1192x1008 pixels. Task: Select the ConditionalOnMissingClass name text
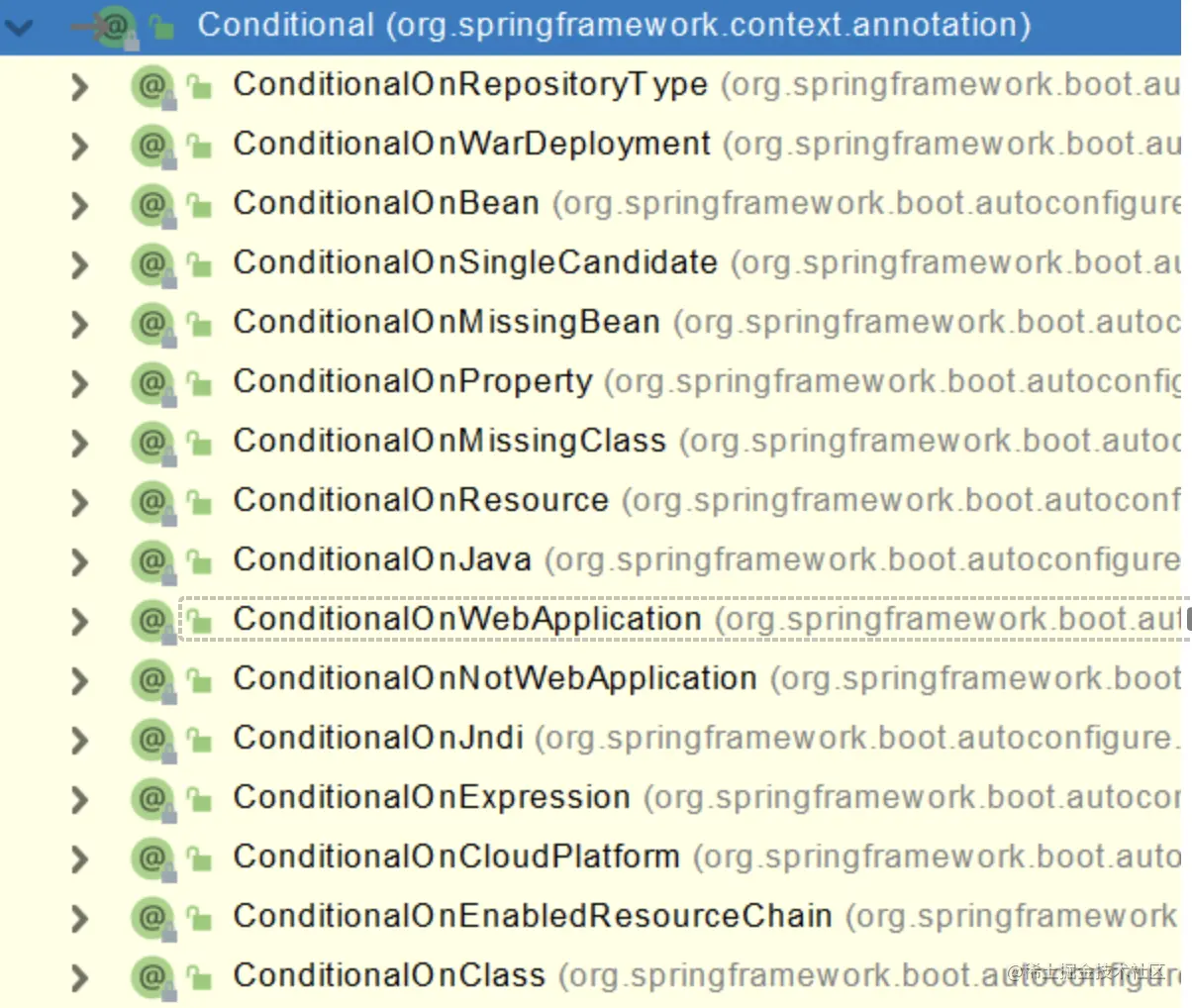pyautogui.click(x=449, y=442)
